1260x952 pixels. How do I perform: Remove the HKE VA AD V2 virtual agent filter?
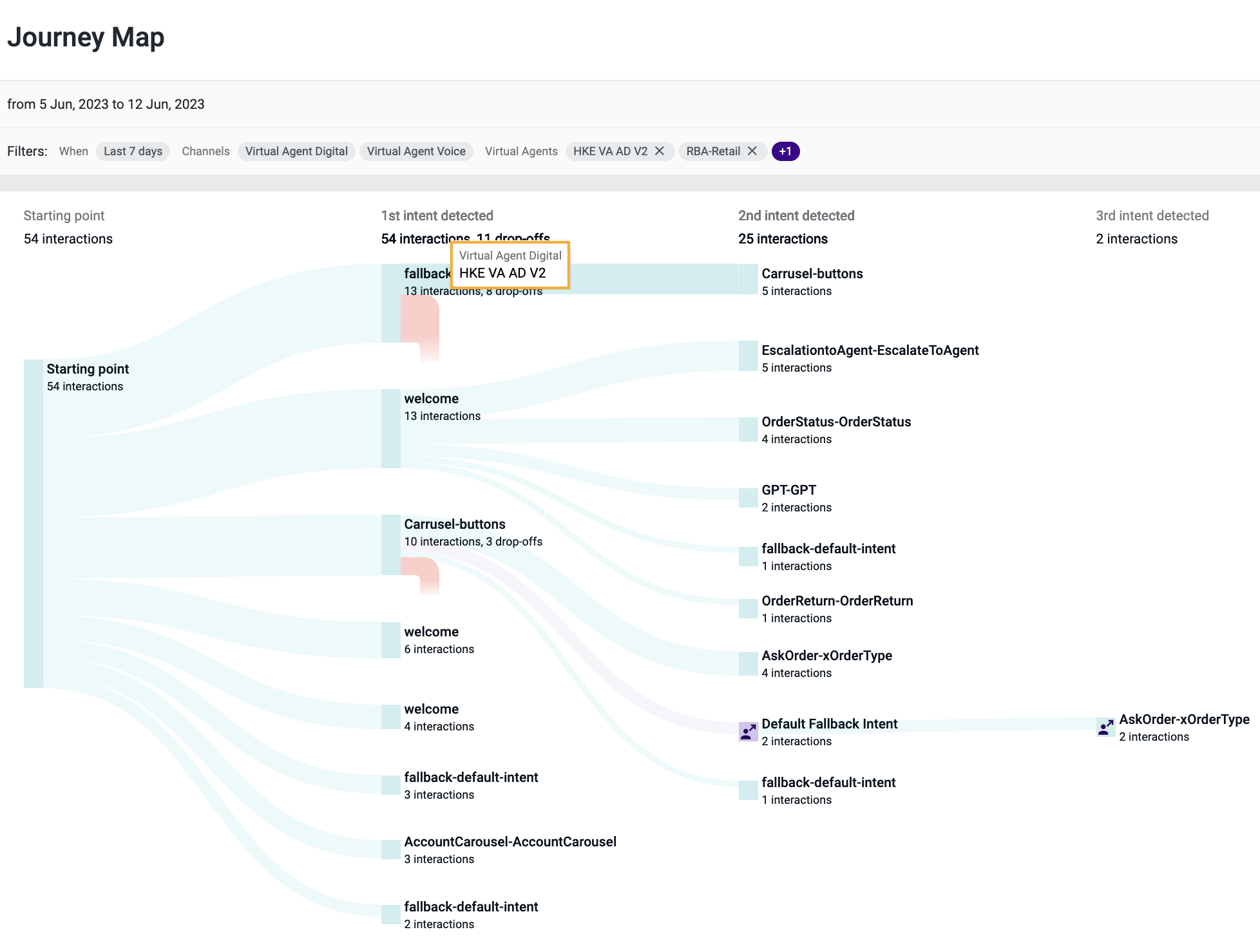pos(660,151)
